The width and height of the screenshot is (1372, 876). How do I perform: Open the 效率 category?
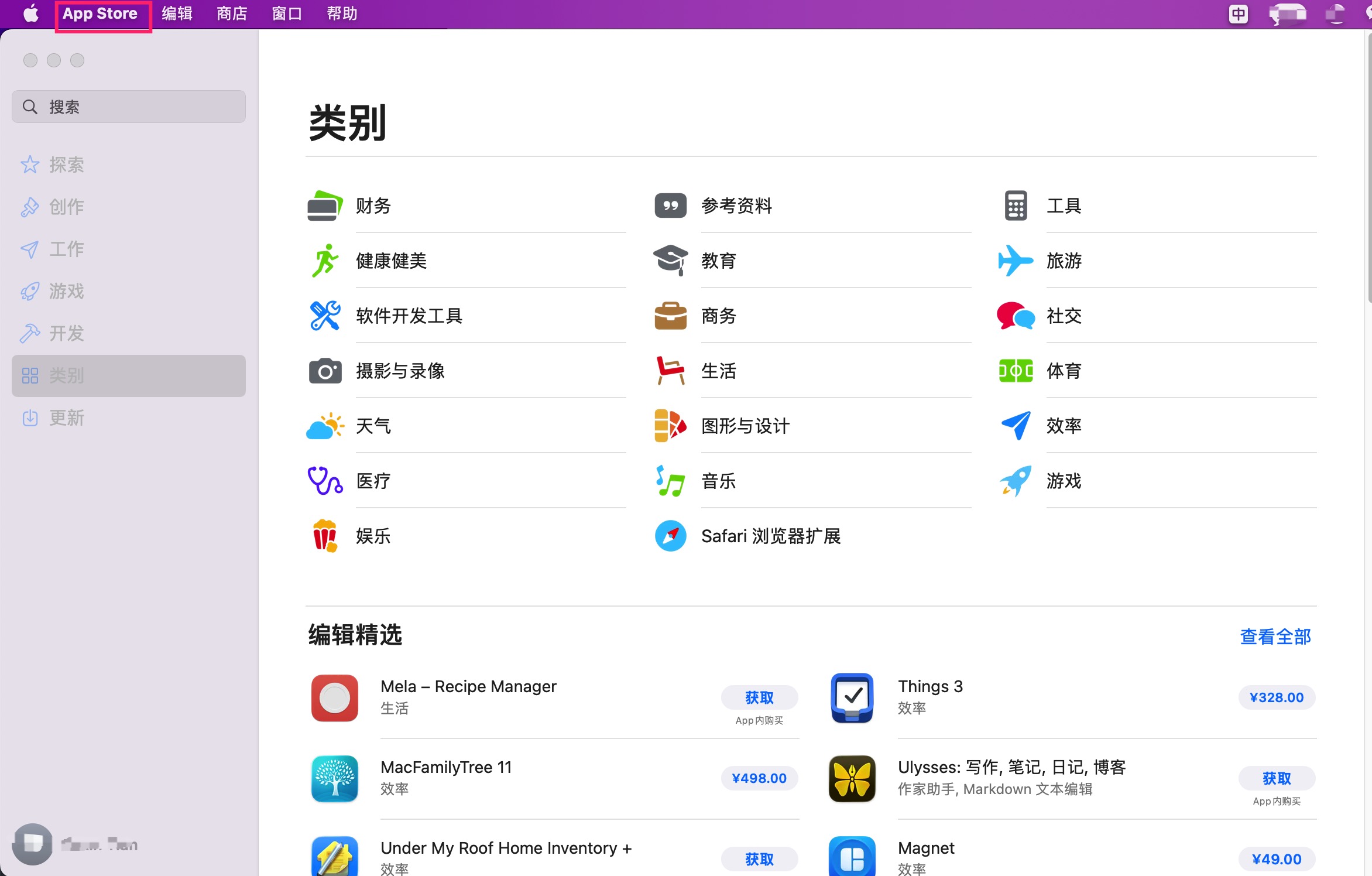coord(1064,426)
